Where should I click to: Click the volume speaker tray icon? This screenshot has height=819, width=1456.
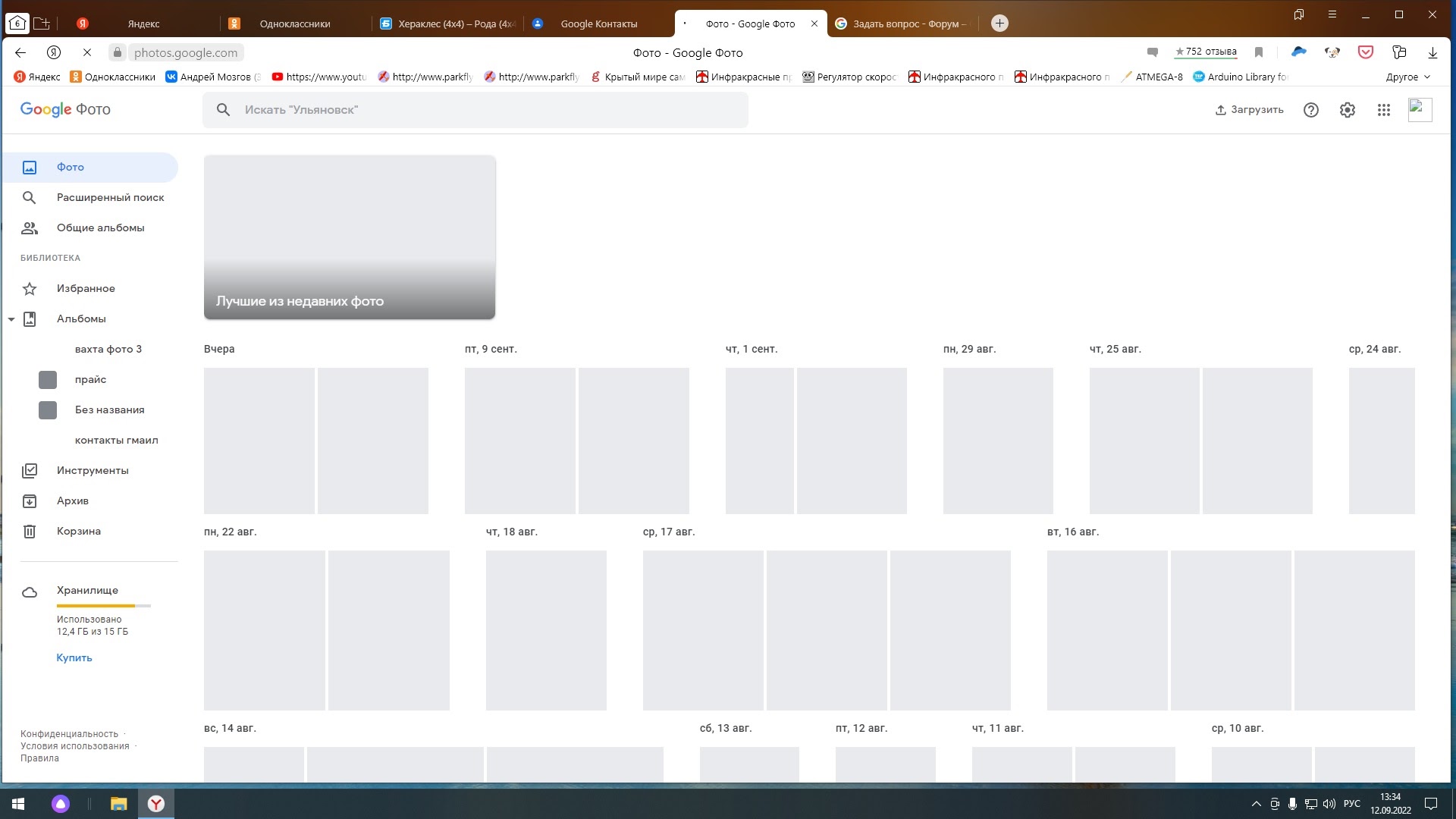[1329, 804]
